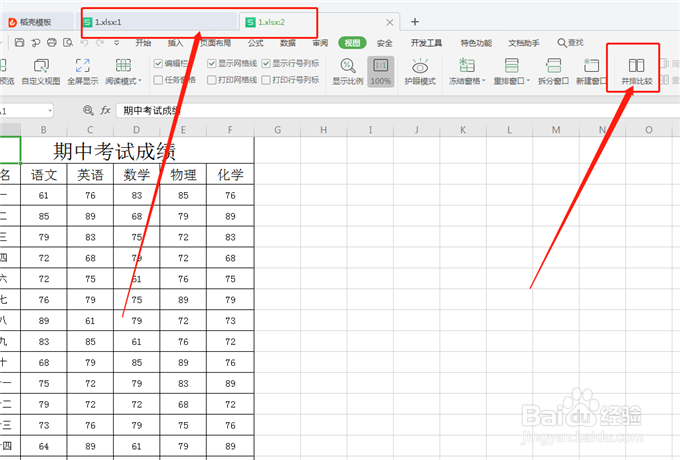Select column header B
The height and width of the screenshot is (460, 680).
click(44, 130)
